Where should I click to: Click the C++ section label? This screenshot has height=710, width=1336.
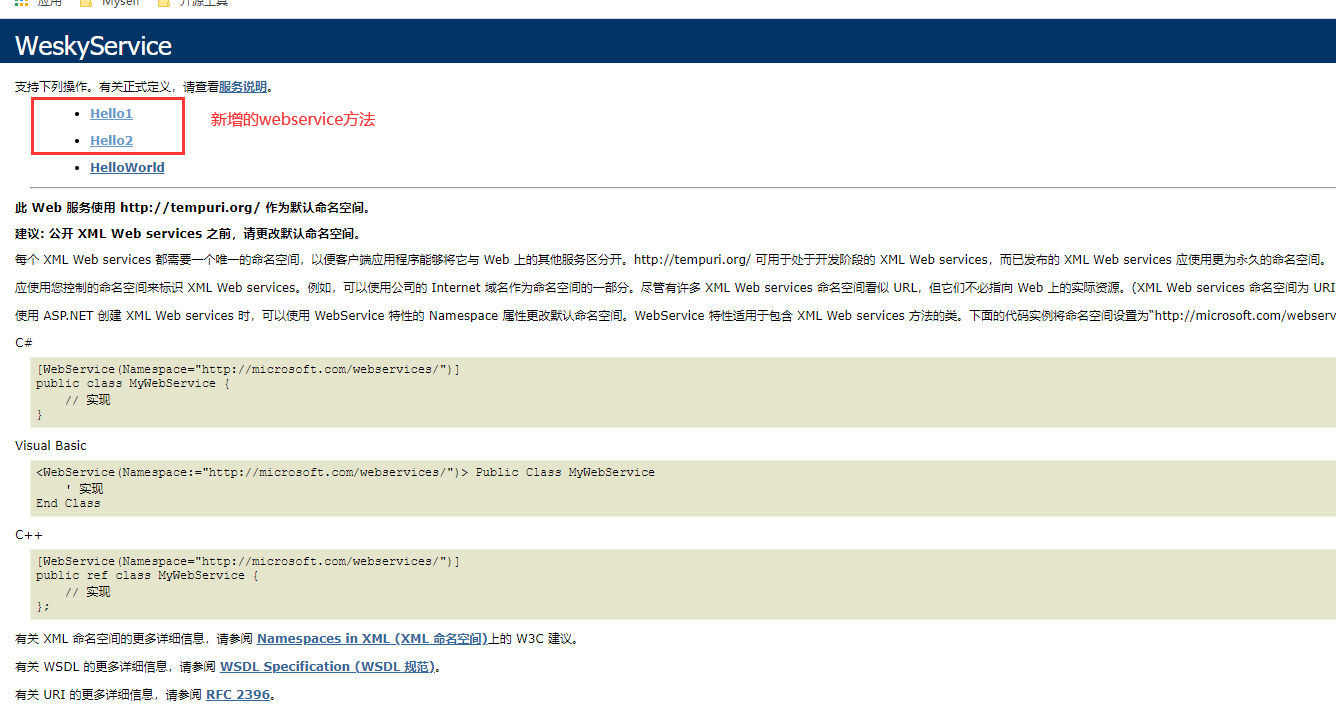(26, 534)
